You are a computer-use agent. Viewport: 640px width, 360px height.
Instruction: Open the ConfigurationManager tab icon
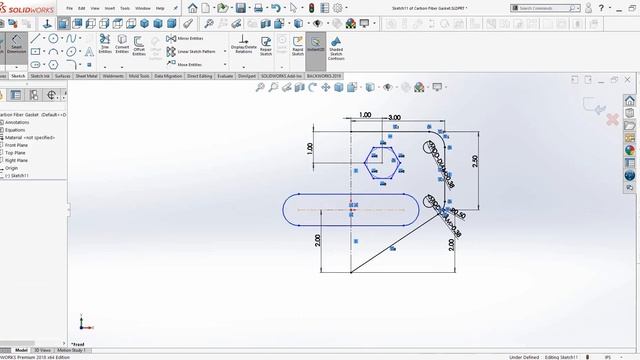click(x=34, y=95)
